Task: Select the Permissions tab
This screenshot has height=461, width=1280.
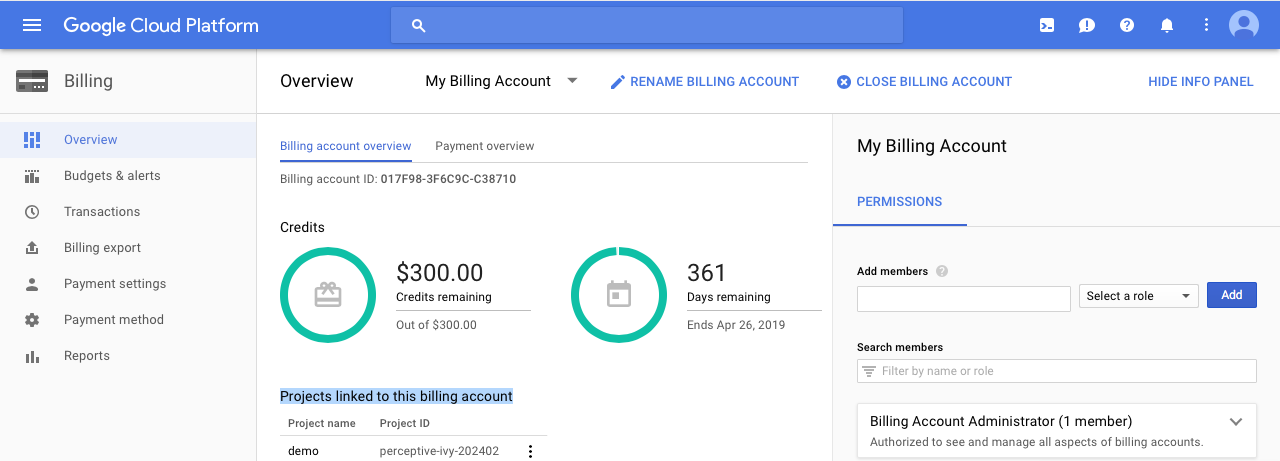Action: (900, 202)
